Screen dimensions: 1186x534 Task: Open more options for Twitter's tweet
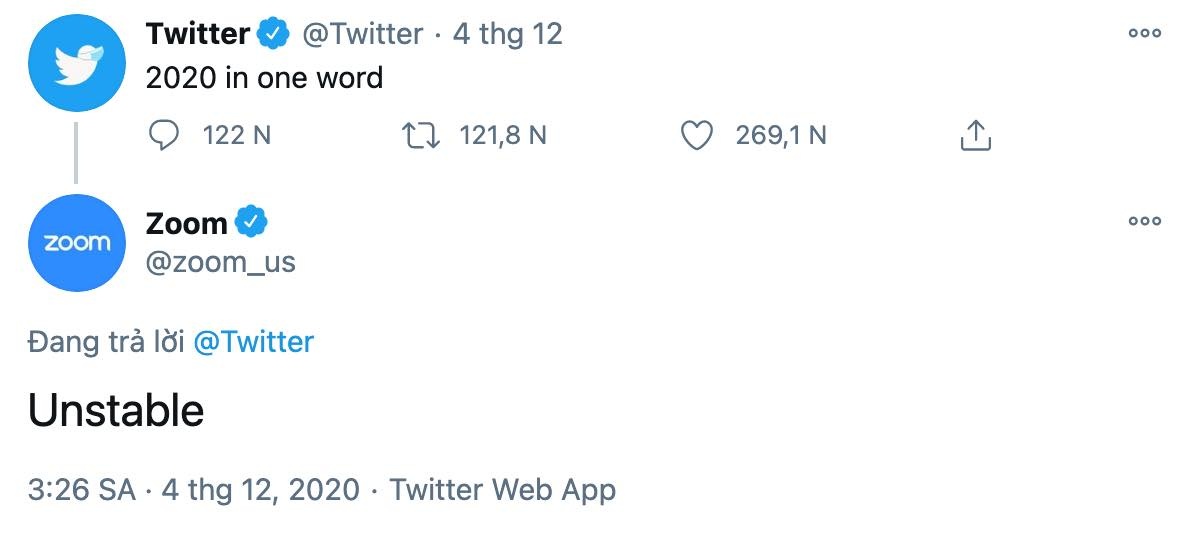tap(1144, 33)
